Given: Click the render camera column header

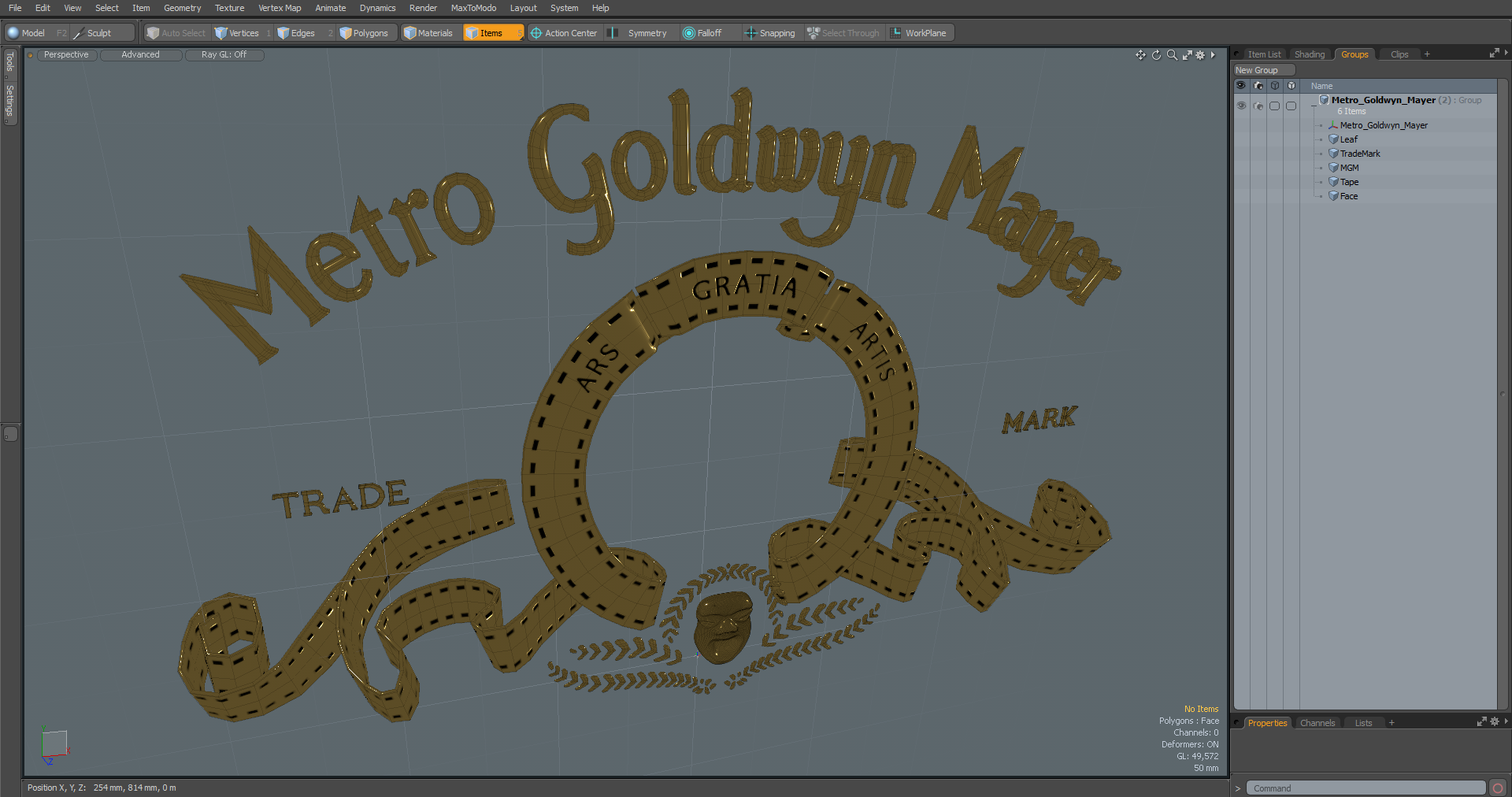Looking at the screenshot, I should [1258, 86].
